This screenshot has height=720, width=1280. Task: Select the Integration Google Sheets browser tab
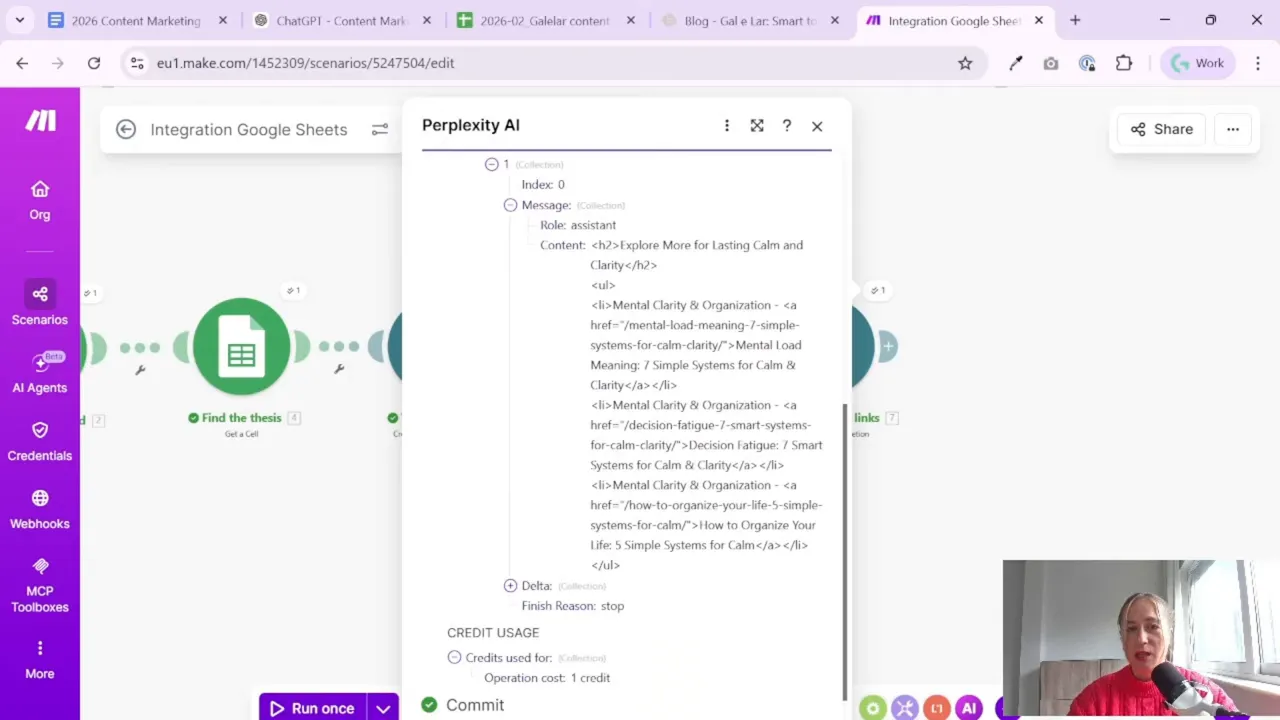click(954, 20)
